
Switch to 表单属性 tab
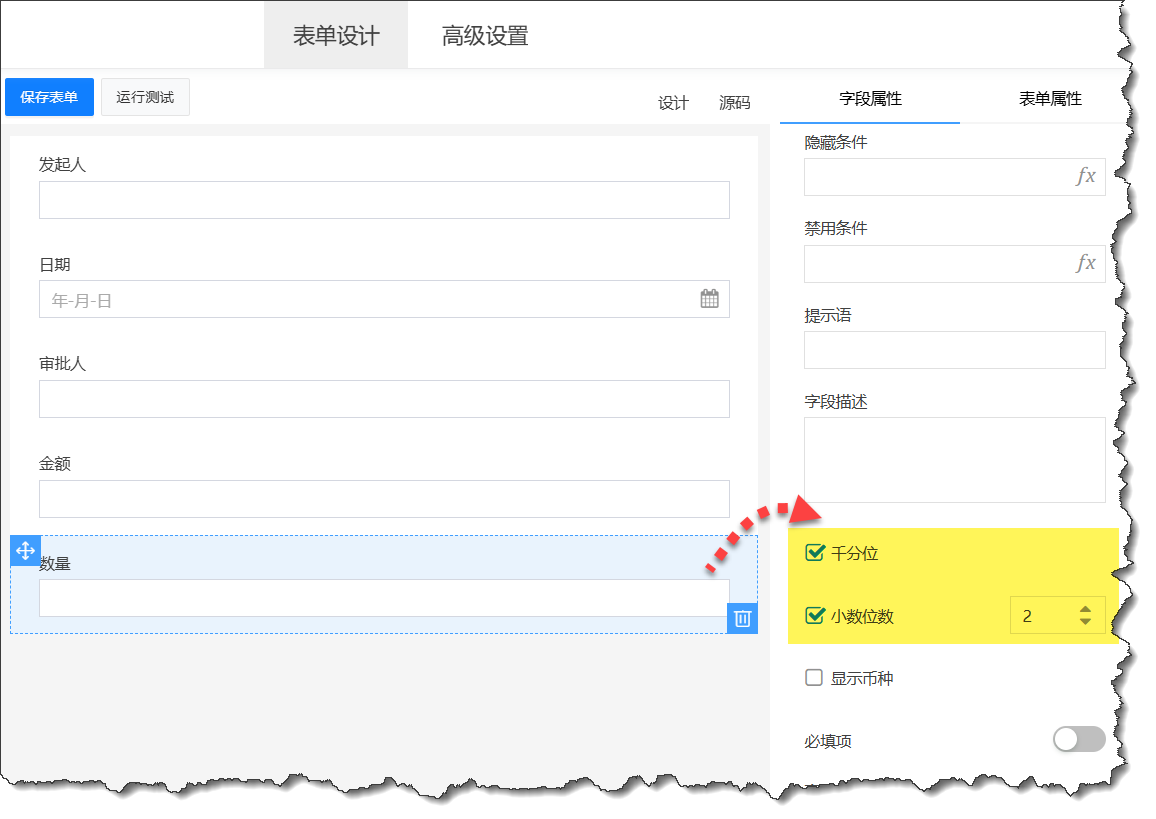tap(1050, 99)
